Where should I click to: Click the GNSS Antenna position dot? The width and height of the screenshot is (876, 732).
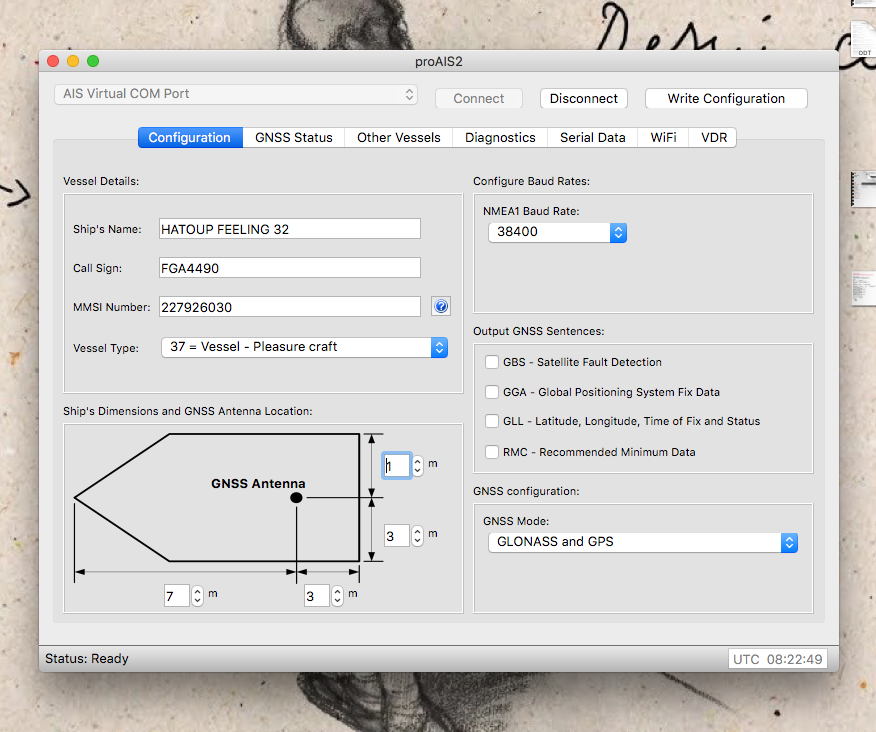[x=296, y=497]
